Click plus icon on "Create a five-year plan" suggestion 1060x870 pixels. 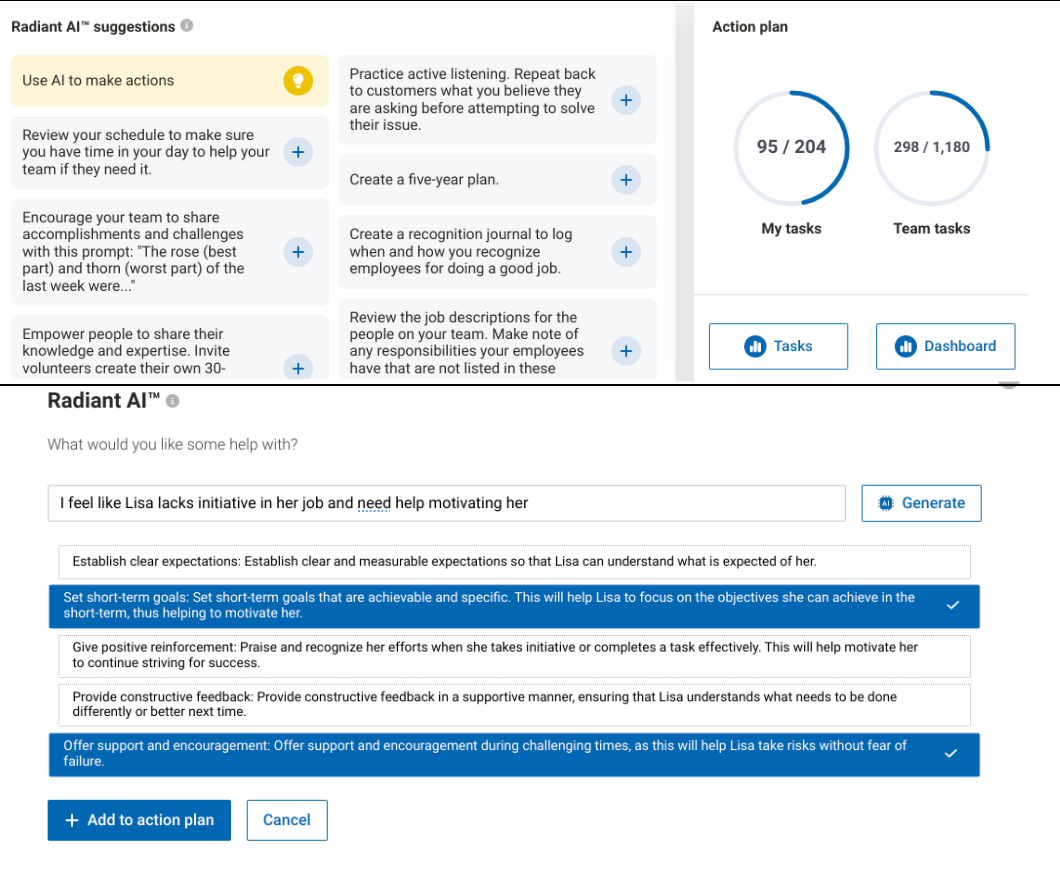click(626, 180)
